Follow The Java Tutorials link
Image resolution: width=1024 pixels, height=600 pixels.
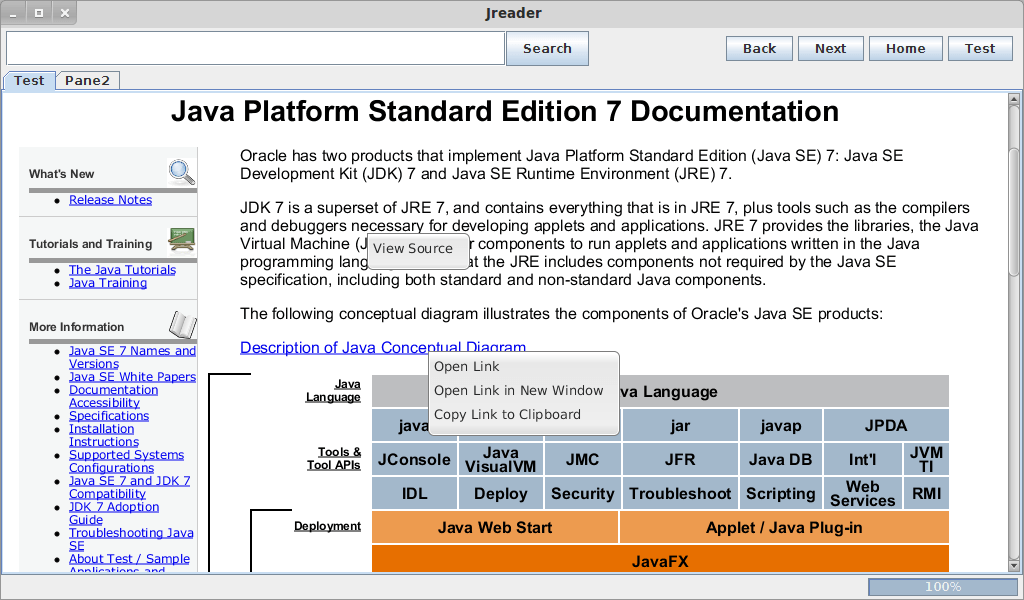coord(122,269)
